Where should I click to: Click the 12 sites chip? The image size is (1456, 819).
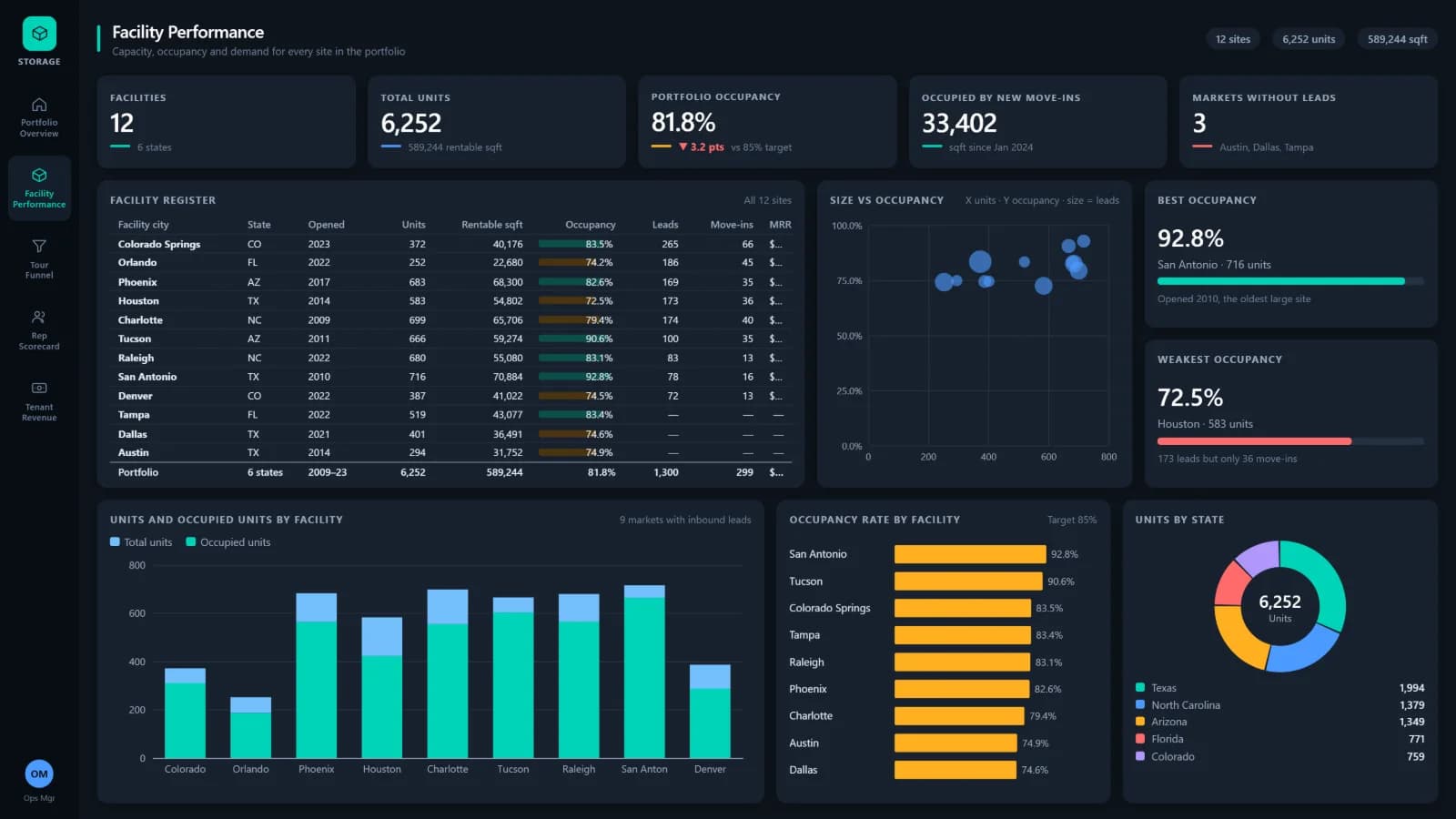pos(1233,39)
